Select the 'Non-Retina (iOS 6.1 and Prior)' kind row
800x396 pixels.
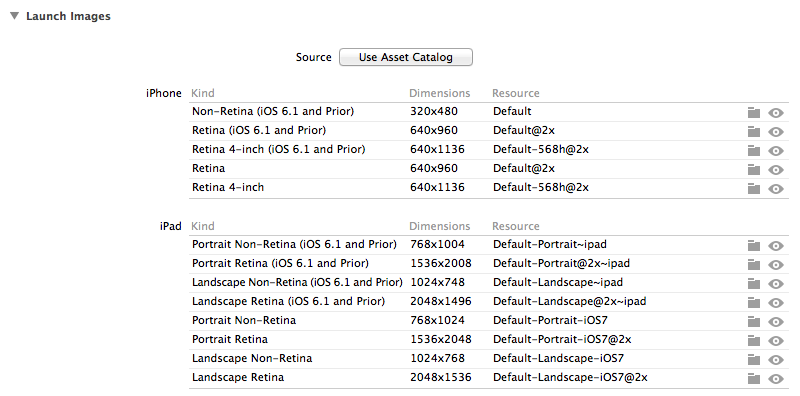(x=488, y=112)
